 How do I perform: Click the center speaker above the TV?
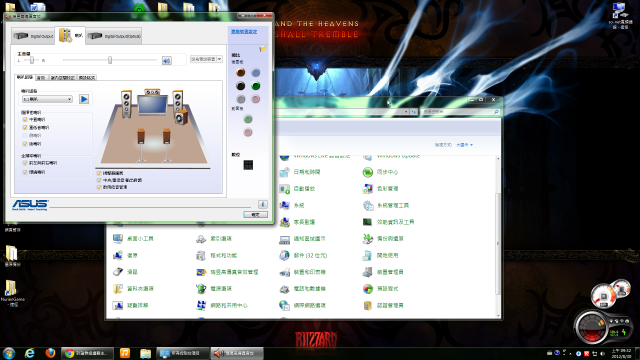[x=152, y=92]
